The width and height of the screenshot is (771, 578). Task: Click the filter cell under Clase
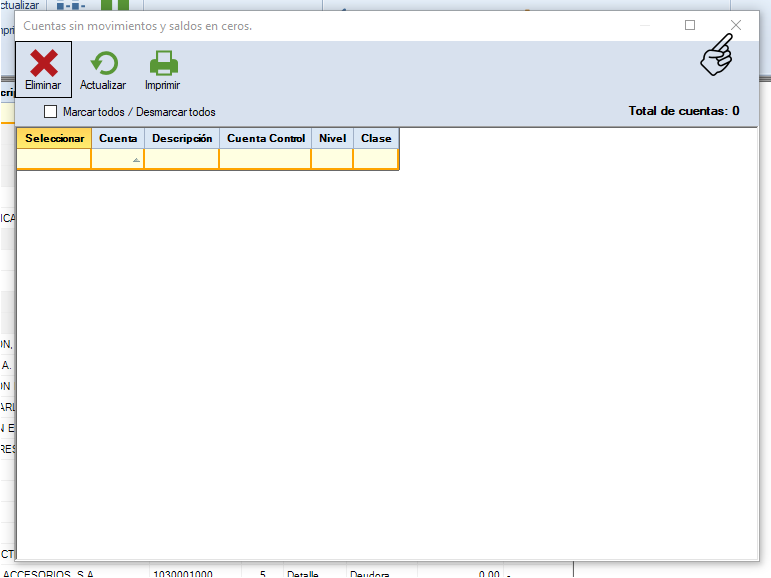pyautogui.click(x=376, y=159)
